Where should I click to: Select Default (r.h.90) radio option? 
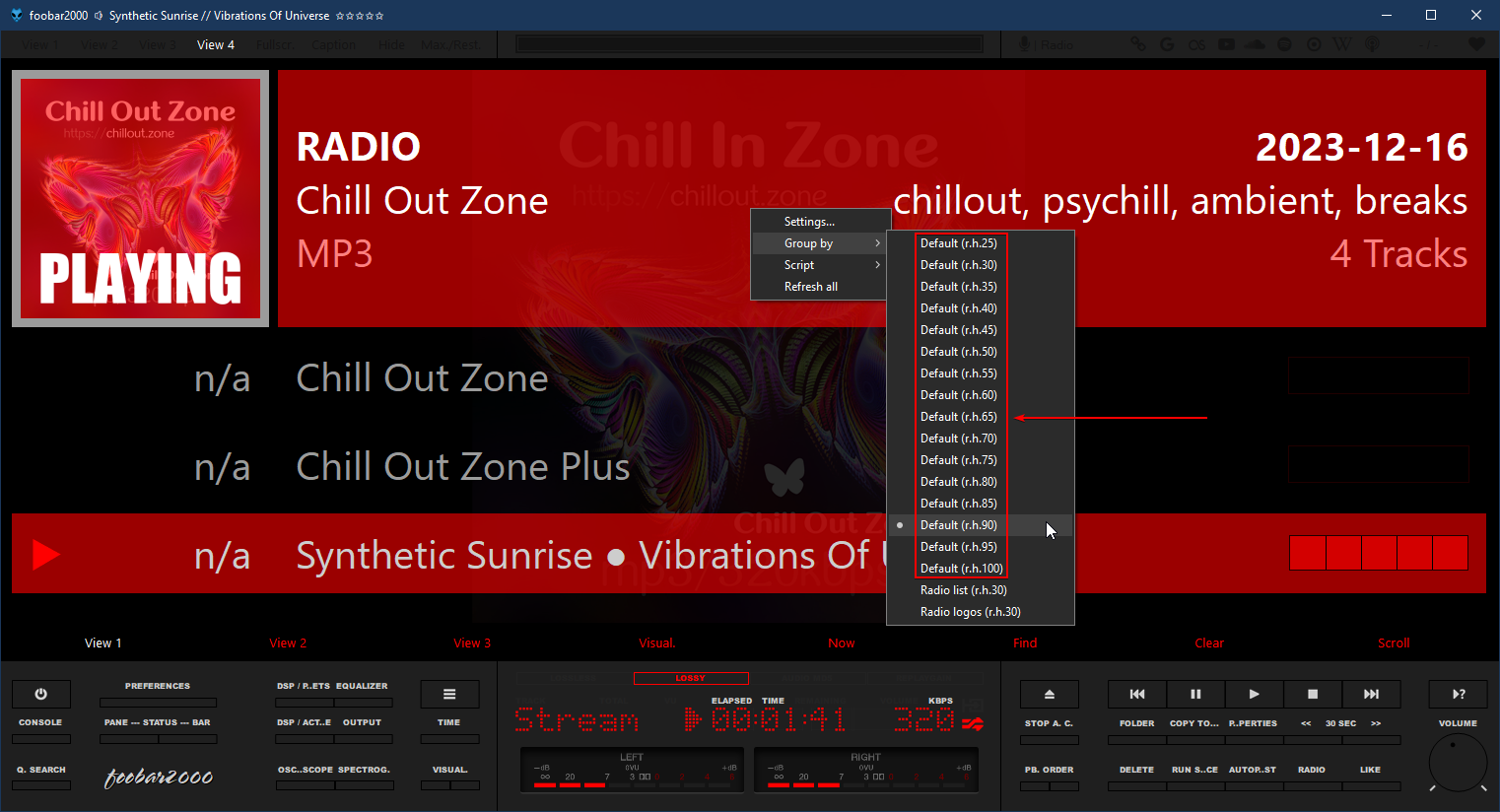tap(958, 525)
